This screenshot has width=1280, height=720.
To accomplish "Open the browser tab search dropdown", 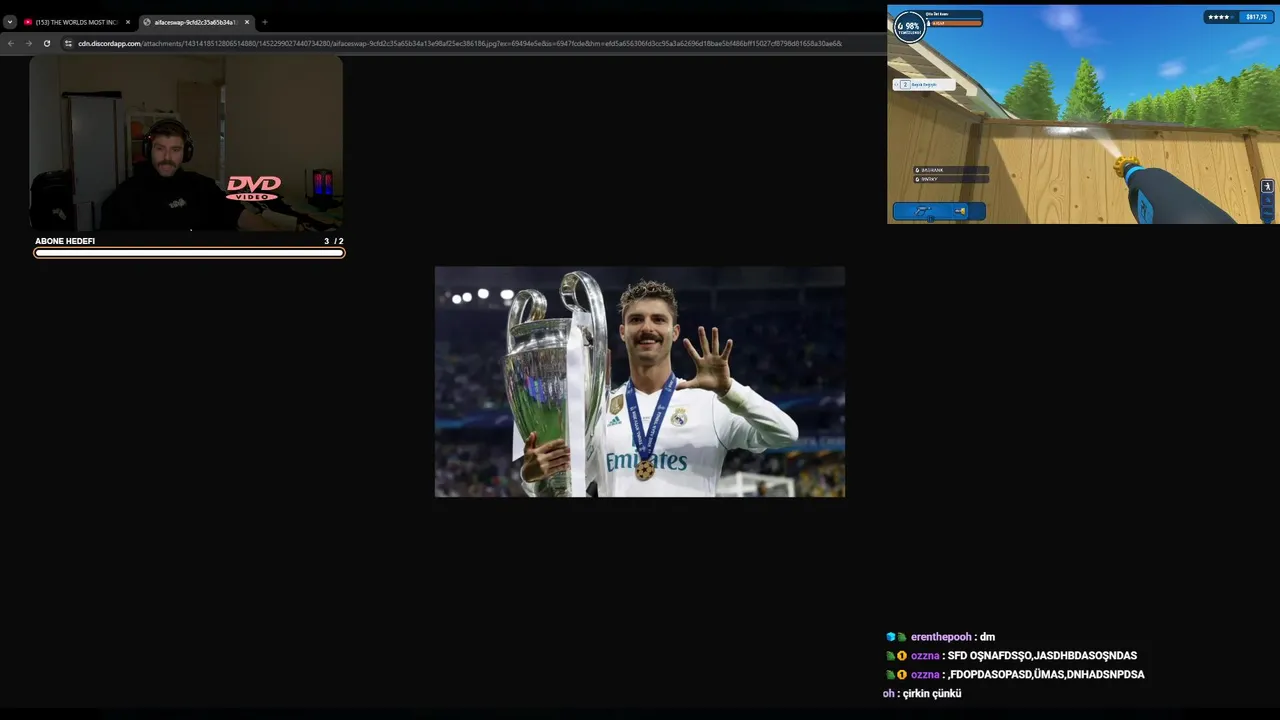I will tap(10, 22).
